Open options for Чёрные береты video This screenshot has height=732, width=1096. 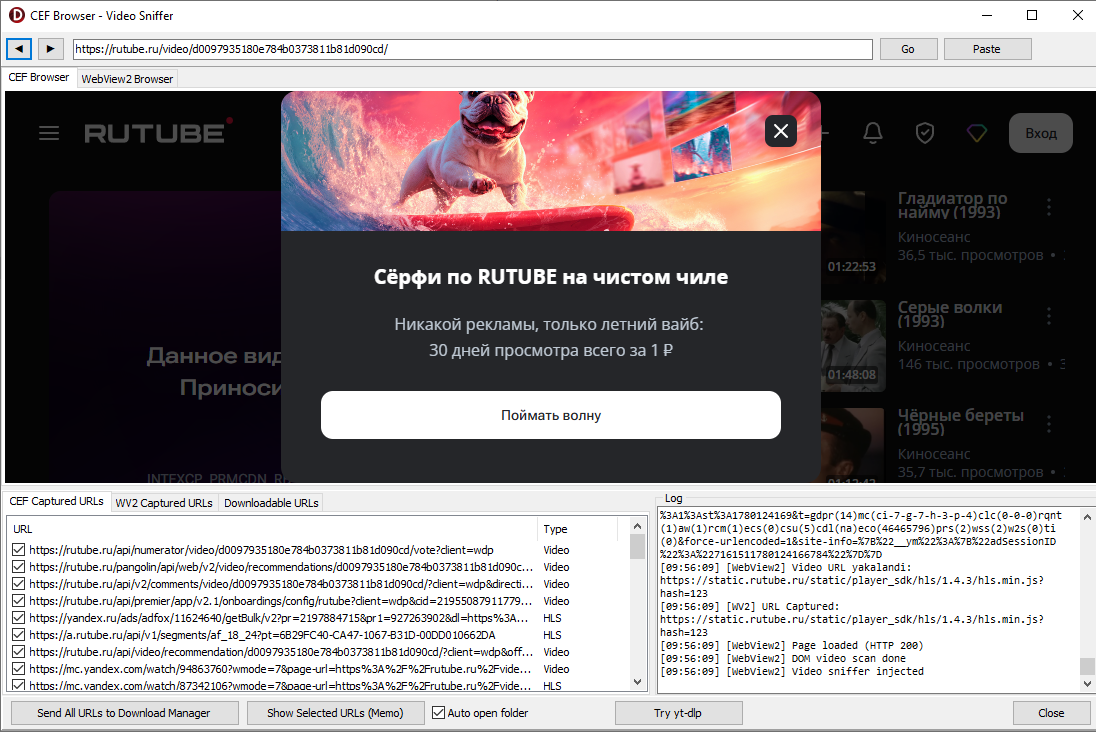tap(1048, 424)
